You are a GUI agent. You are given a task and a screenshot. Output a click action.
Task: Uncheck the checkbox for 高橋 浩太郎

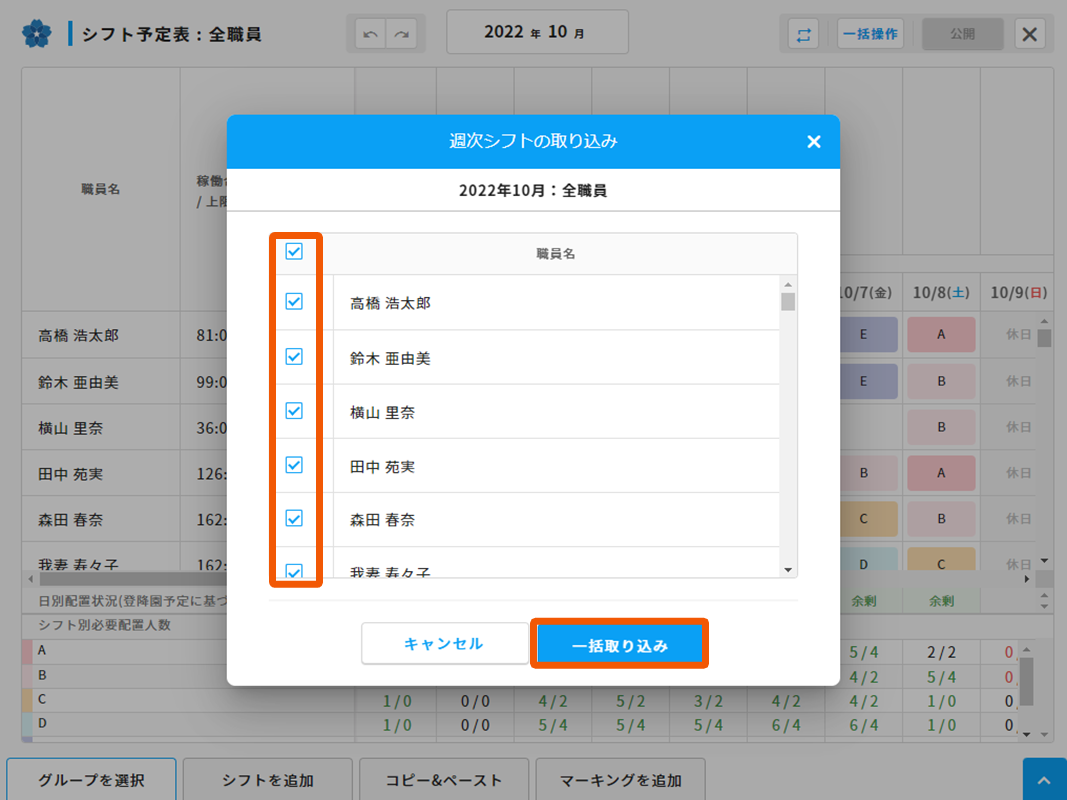click(294, 301)
